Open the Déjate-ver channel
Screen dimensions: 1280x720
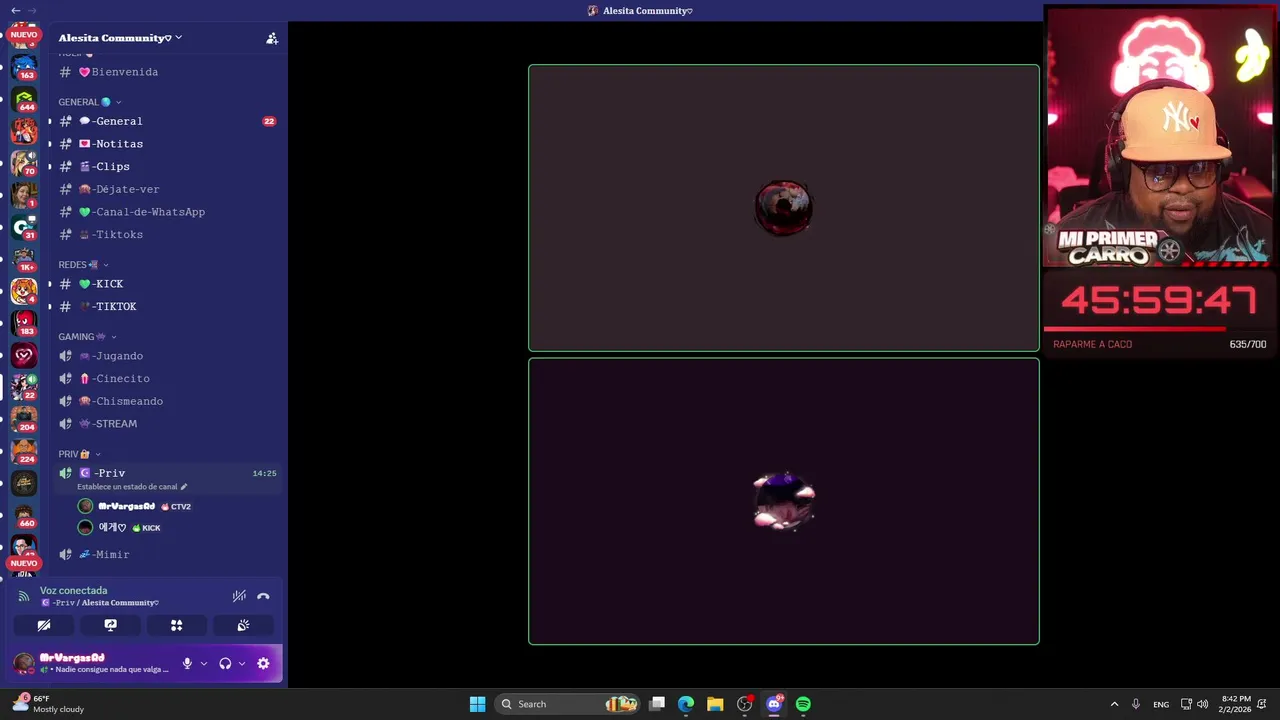(x=167, y=189)
